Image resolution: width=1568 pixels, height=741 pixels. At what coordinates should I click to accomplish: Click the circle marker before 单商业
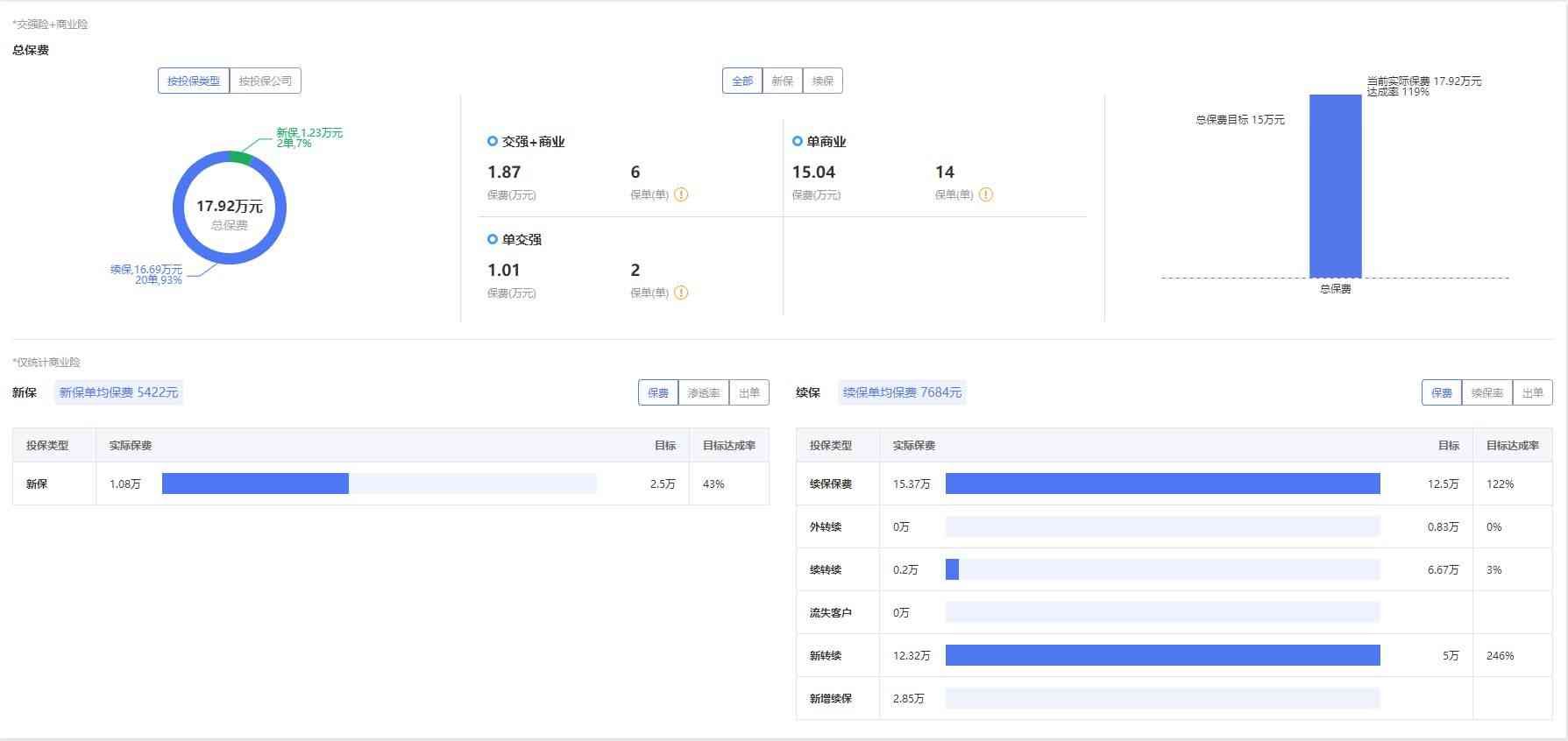click(798, 141)
